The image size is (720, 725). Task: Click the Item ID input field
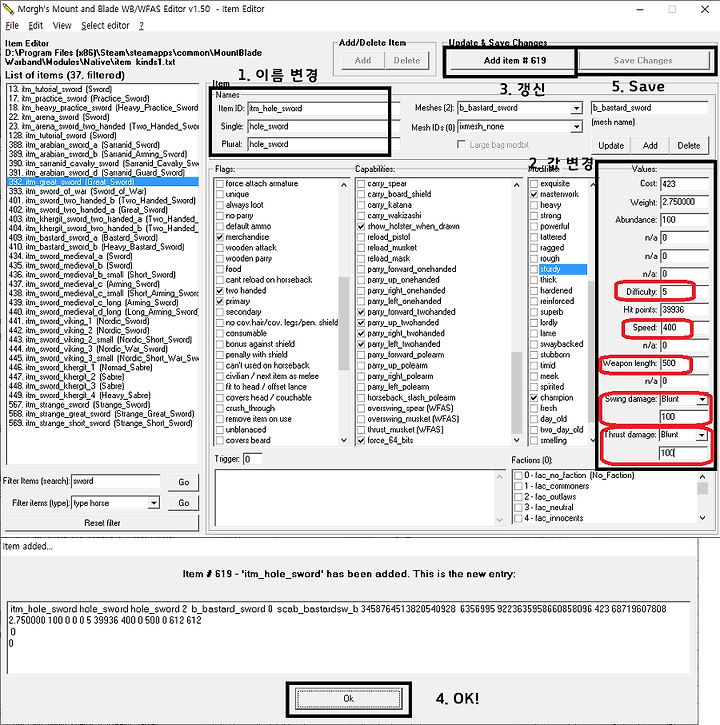pyautogui.click(x=324, y=109)
